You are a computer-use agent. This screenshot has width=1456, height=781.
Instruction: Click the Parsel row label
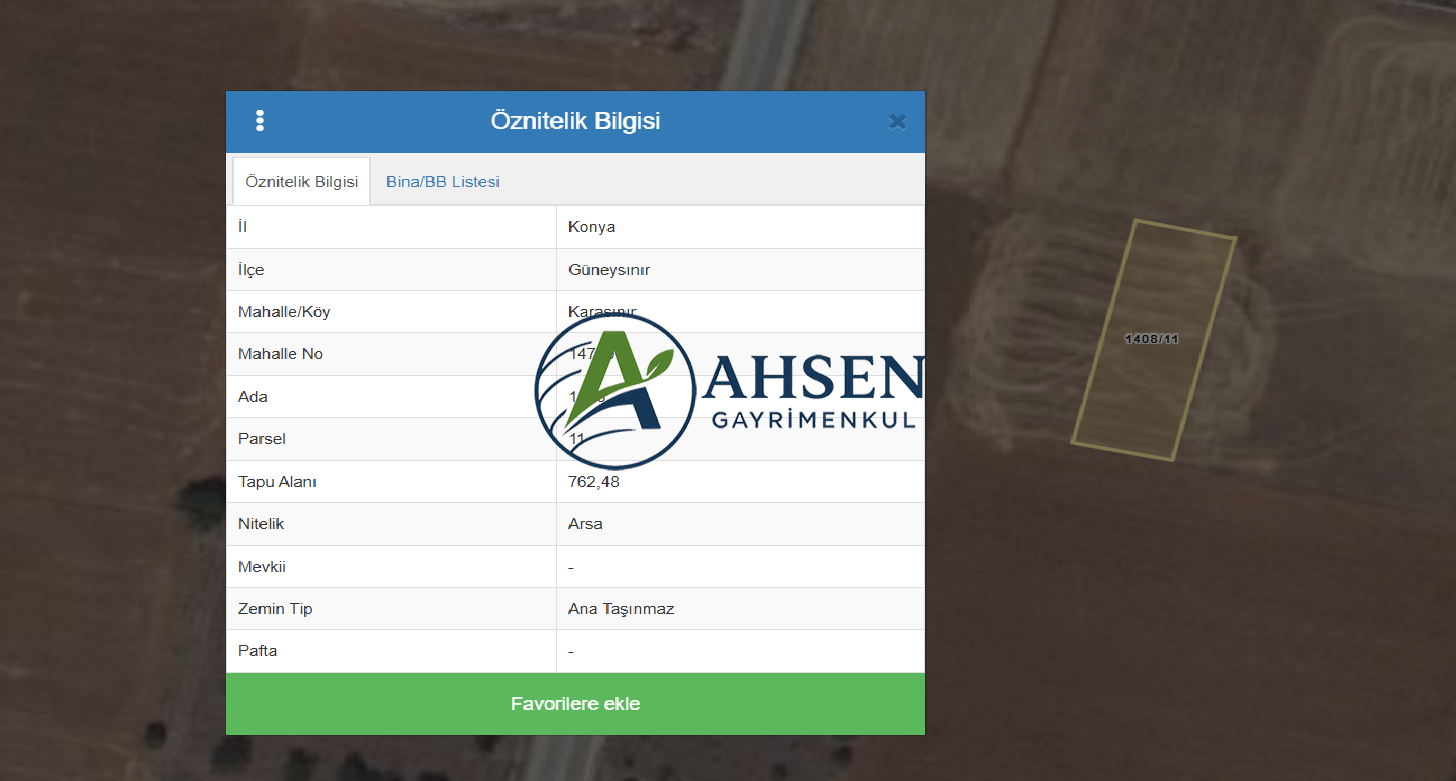coord(262,439)
